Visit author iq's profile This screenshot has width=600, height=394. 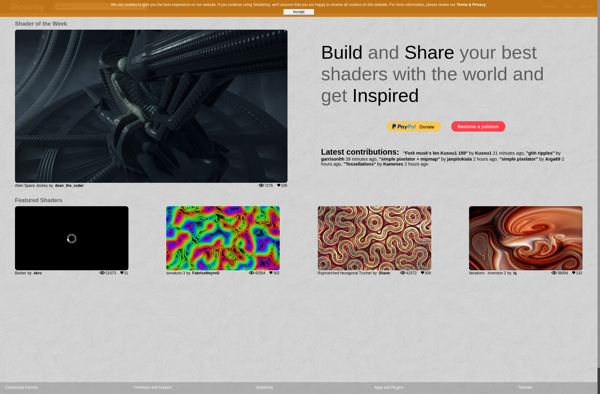[x=515, y=273]
